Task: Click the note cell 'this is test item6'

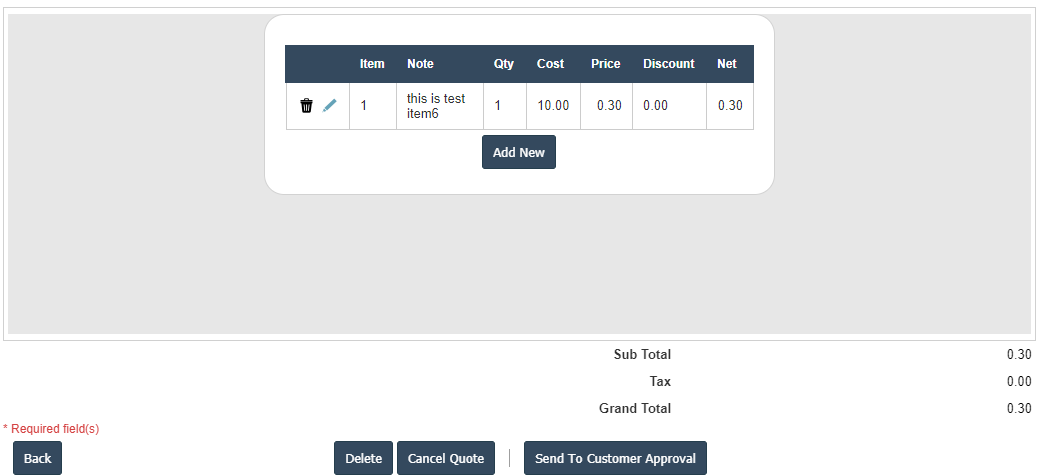Action: pos(436,106)
